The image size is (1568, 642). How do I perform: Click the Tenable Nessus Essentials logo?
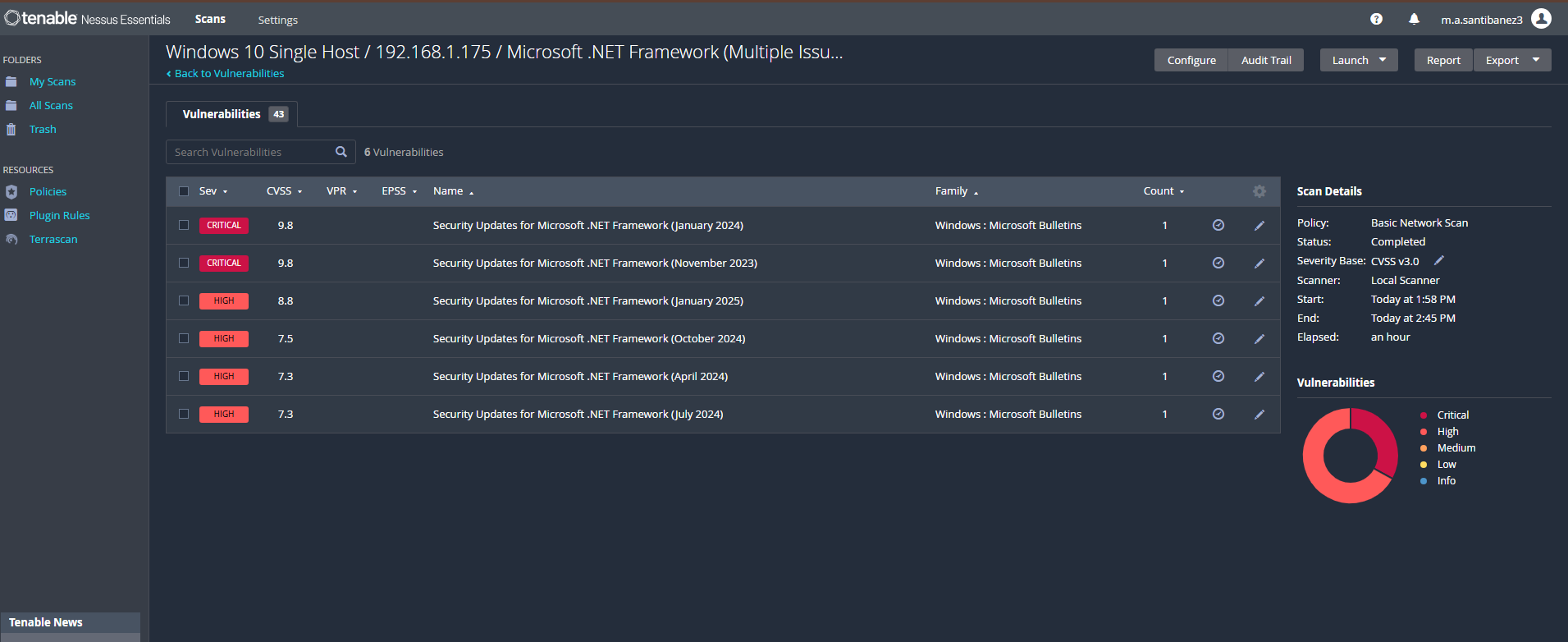[88, 18]
